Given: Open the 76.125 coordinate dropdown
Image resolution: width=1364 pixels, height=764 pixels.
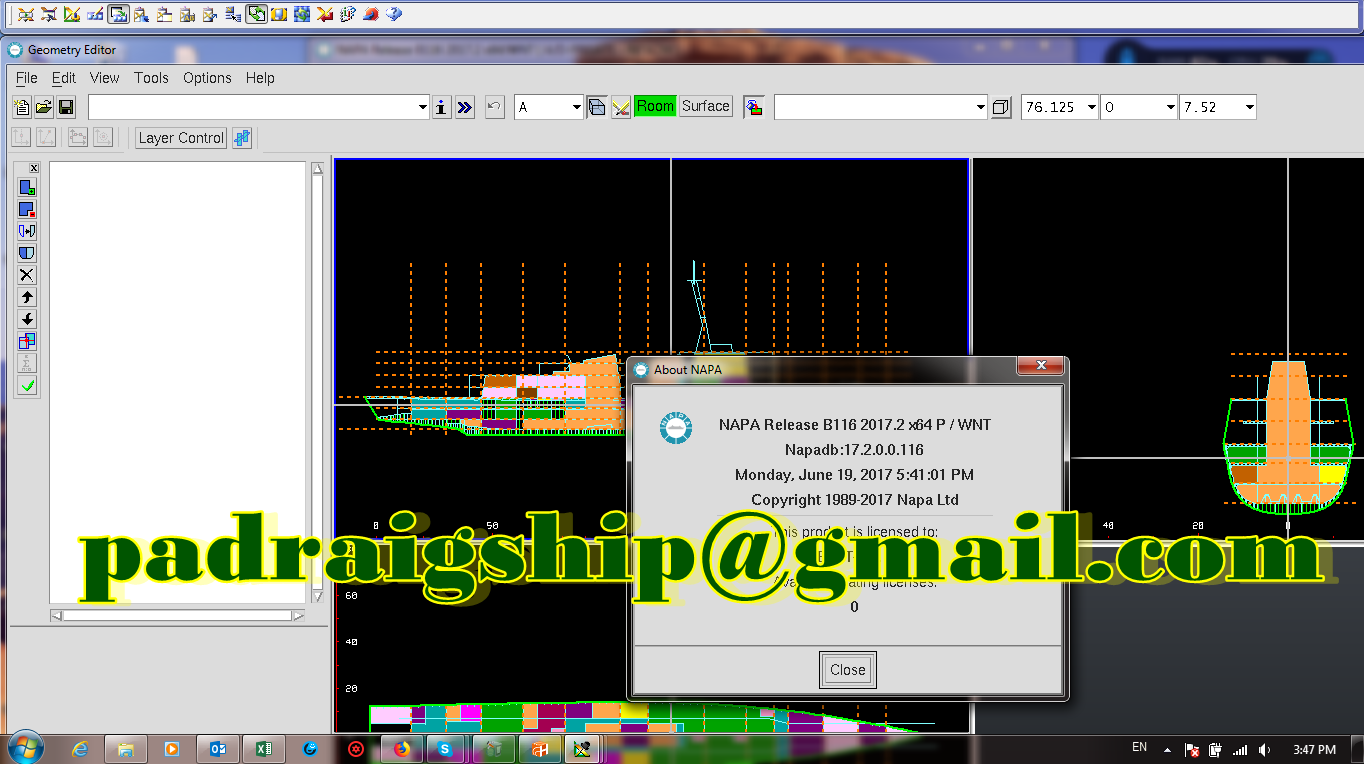Looking at the screenshot, I should [1091, 107].
